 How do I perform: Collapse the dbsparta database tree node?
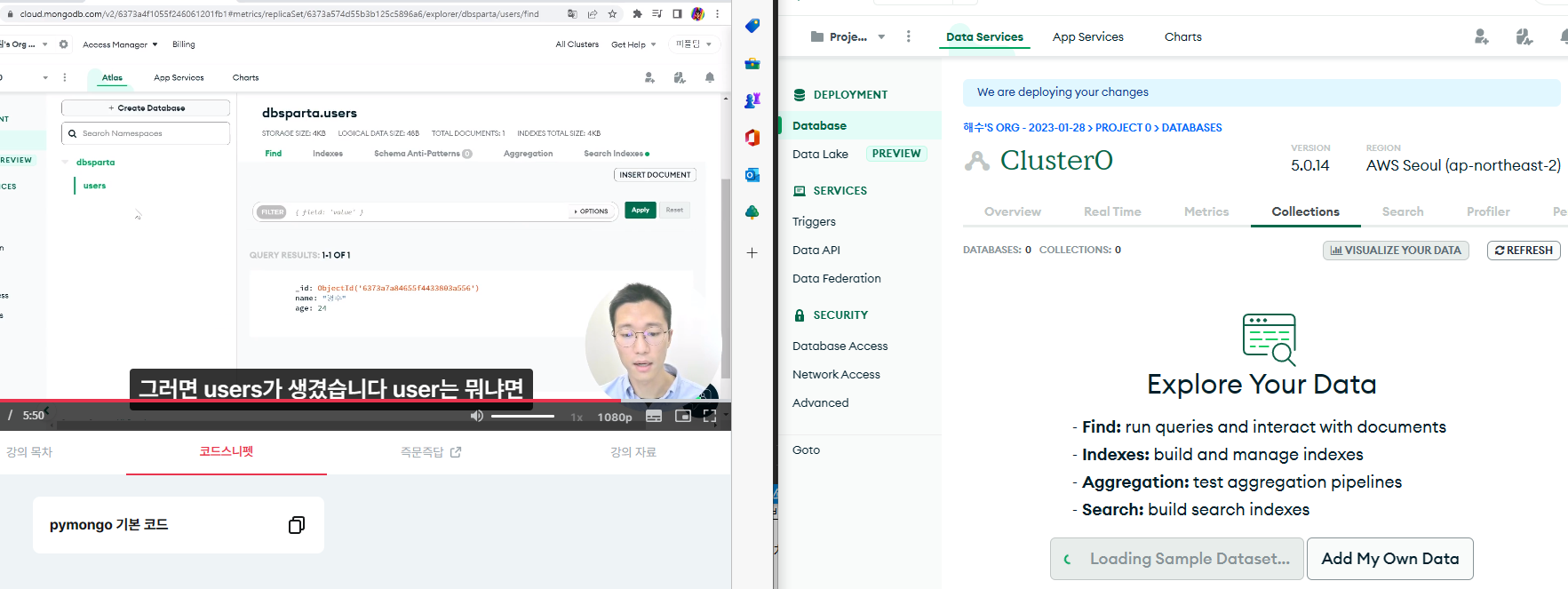pos(66,163)
